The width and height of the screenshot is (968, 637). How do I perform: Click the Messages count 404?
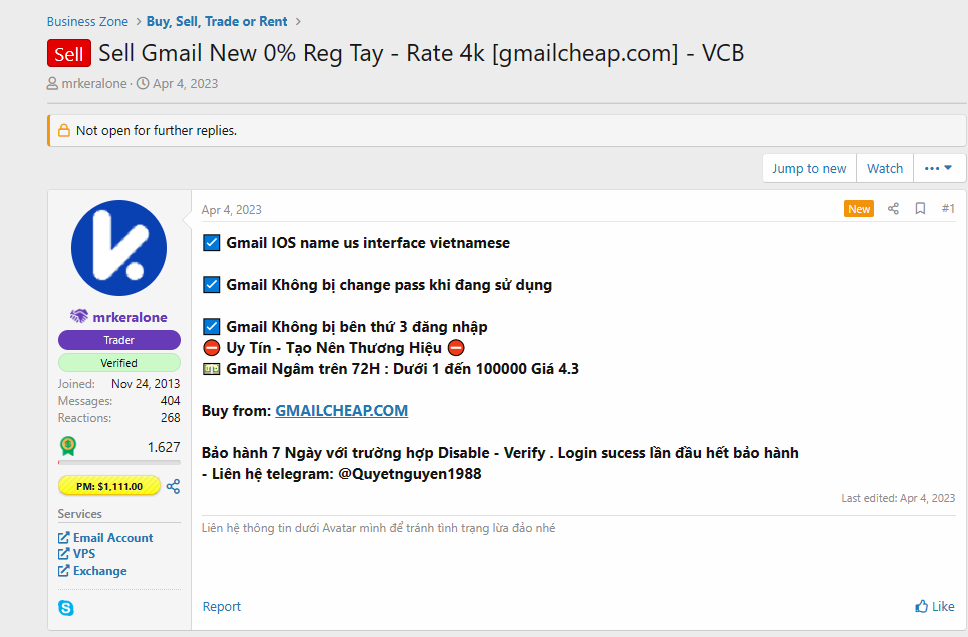pyautogui.click(x=170, y=401)
